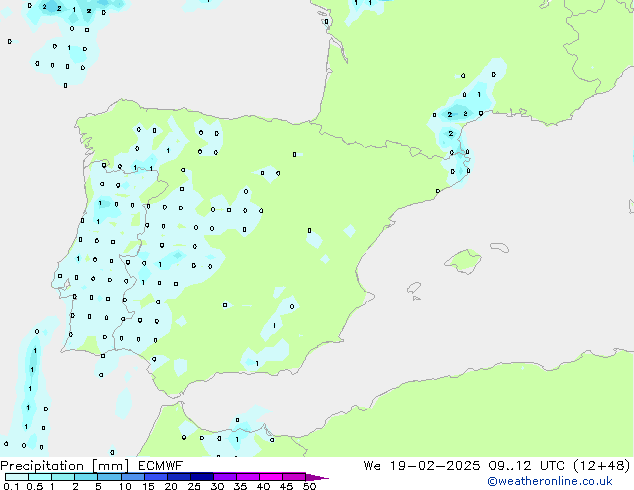
Task: Click the '(12+48)' forecast offset text
Action: [602, 466]
